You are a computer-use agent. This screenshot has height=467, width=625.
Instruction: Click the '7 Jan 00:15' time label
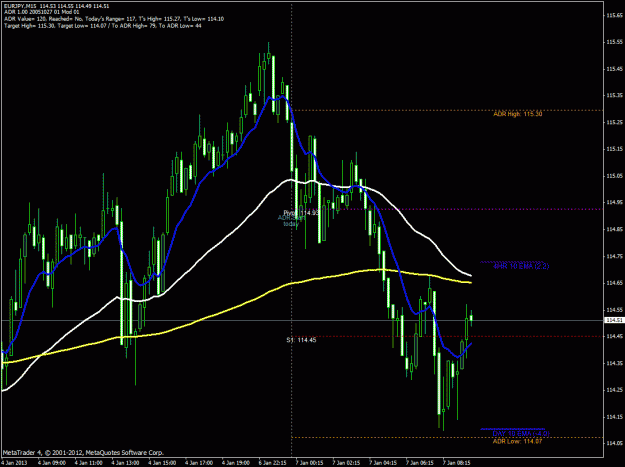tap(310, 463)
